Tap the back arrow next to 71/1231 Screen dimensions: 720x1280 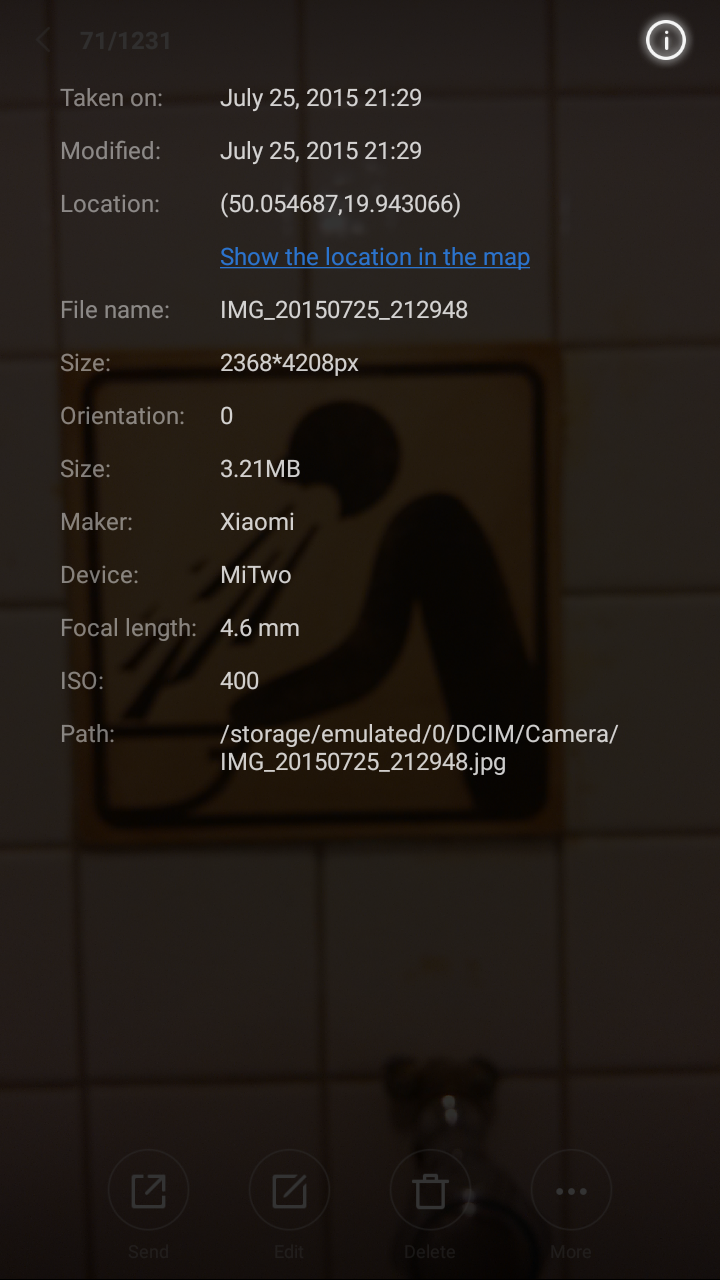tap(42, 41)
